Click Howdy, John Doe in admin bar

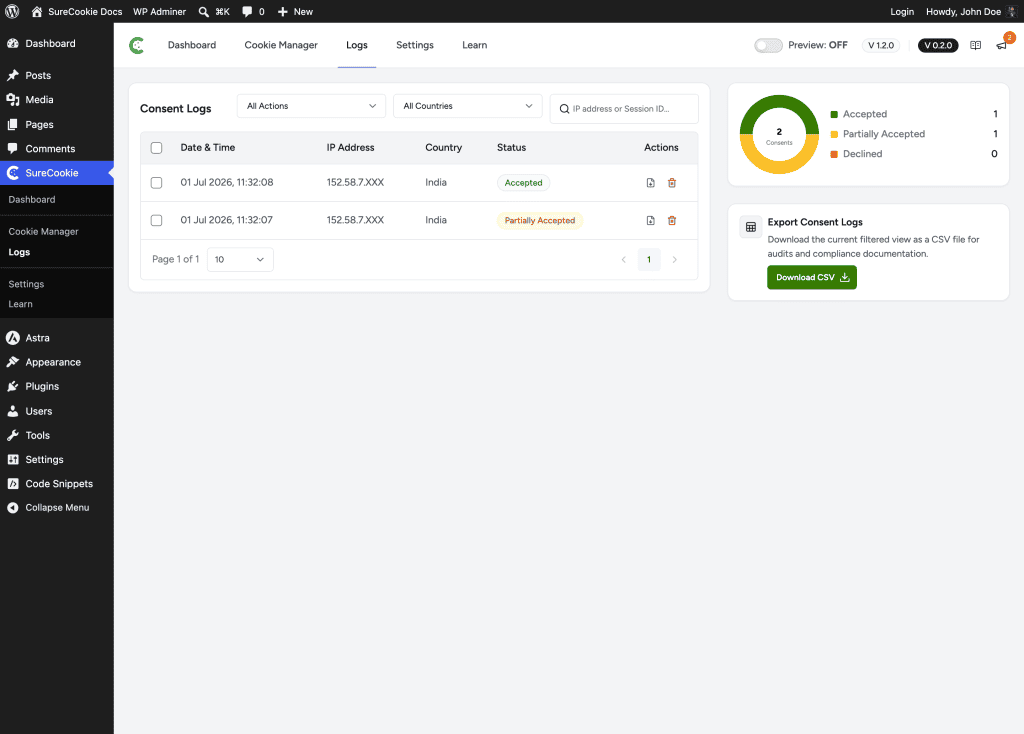click(963, 12)
